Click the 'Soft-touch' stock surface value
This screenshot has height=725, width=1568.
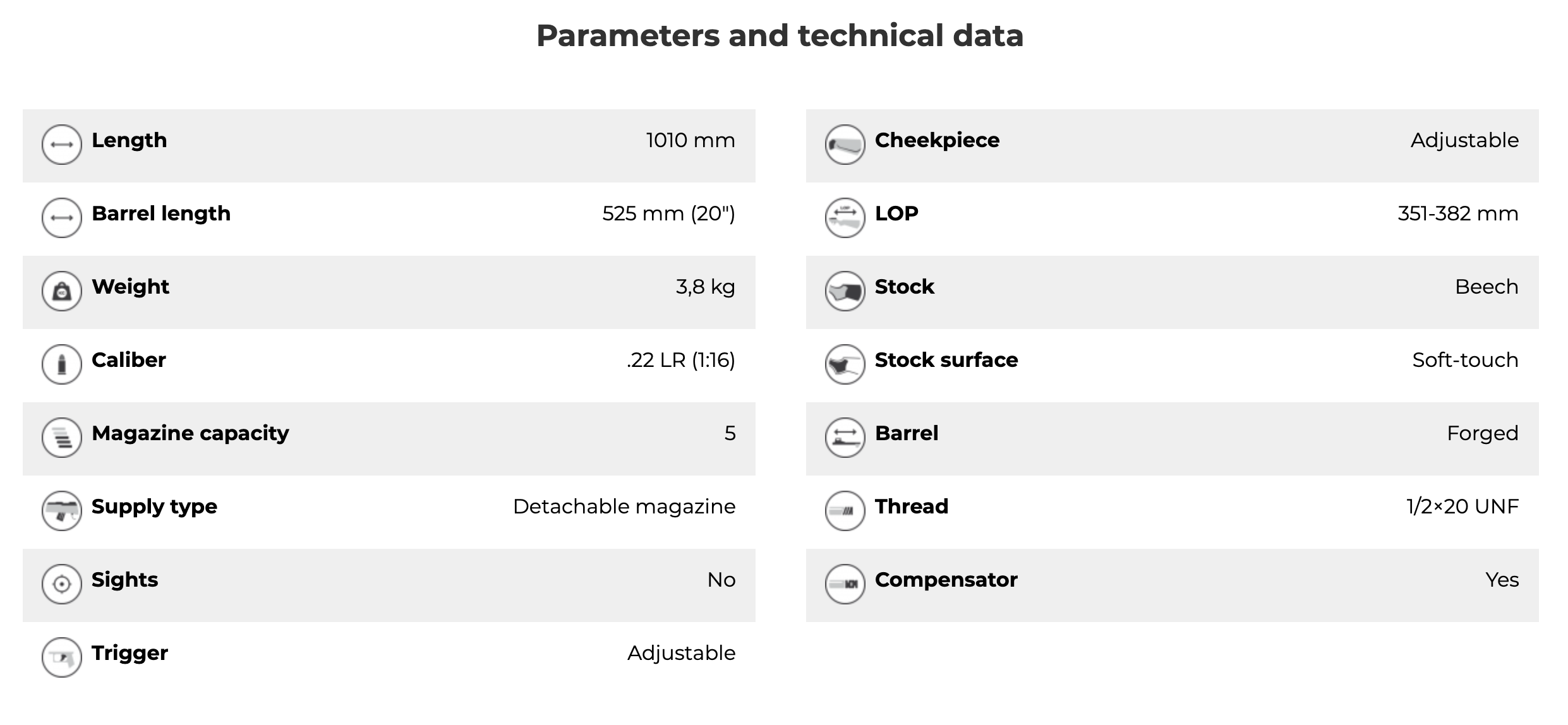pyautogui.click(x=1464, y=360)
